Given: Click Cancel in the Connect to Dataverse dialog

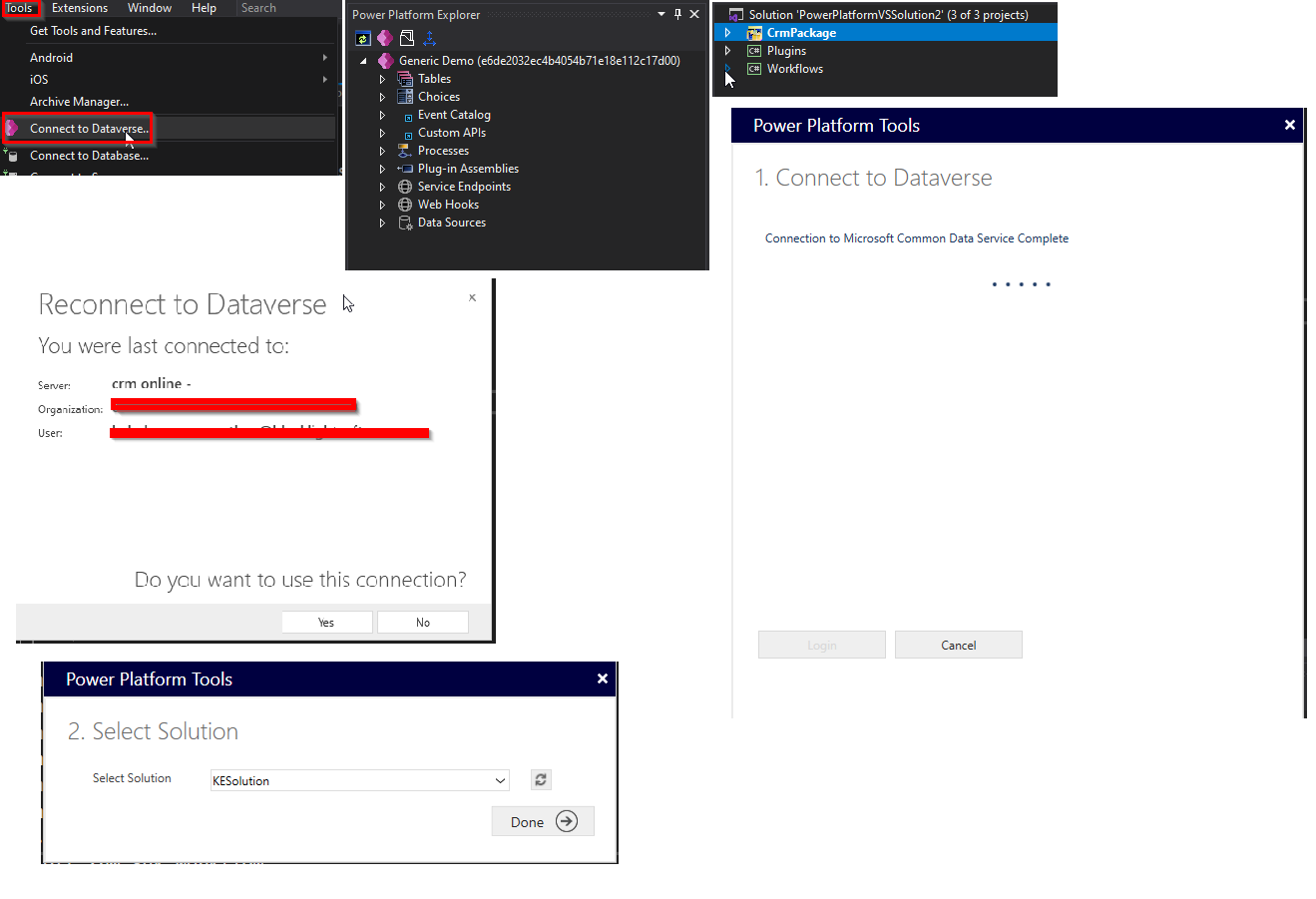Looking at the screenshot, I should 958,646.
